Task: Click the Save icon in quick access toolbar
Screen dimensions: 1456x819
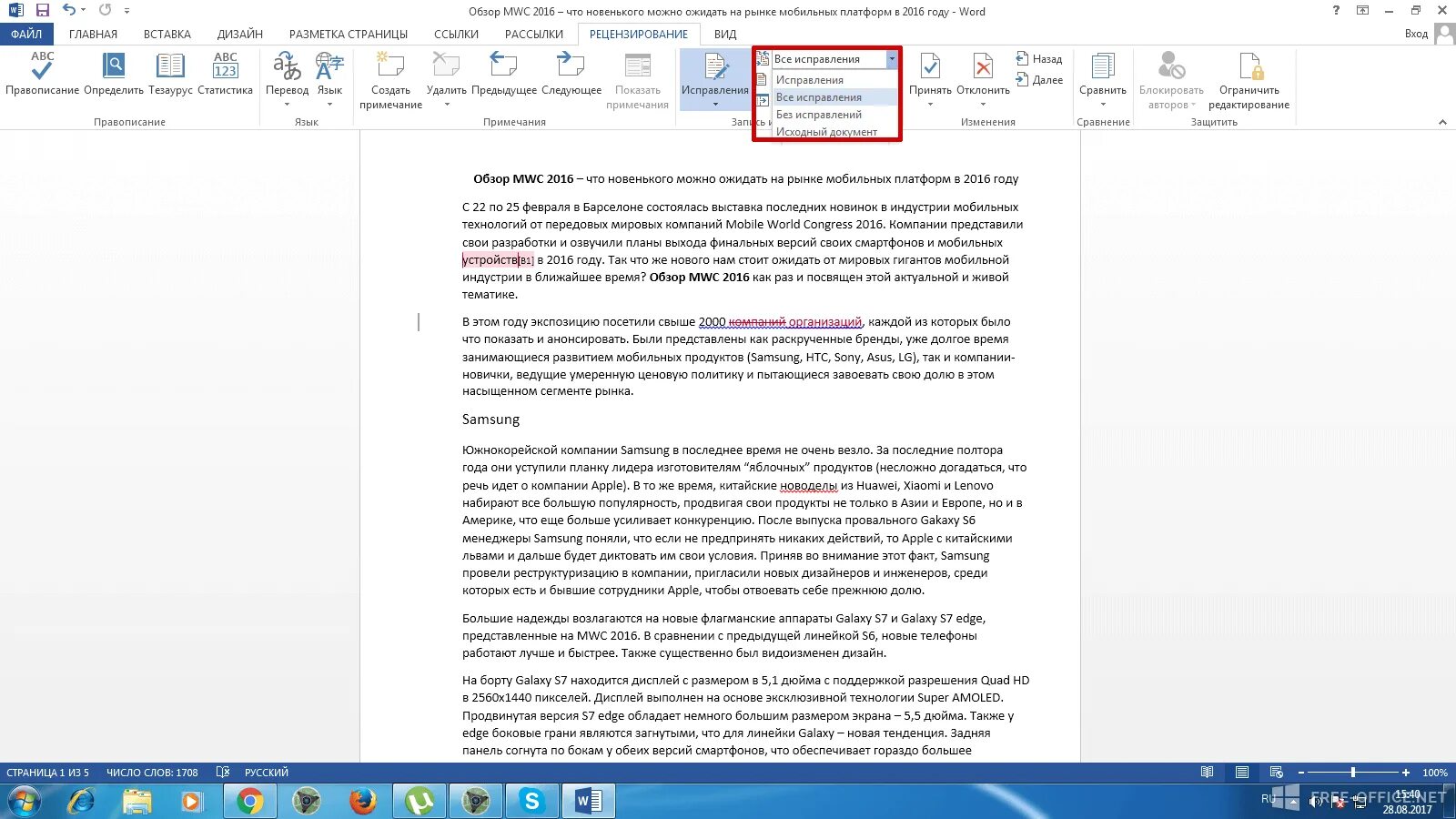Action: pos(43,10)
